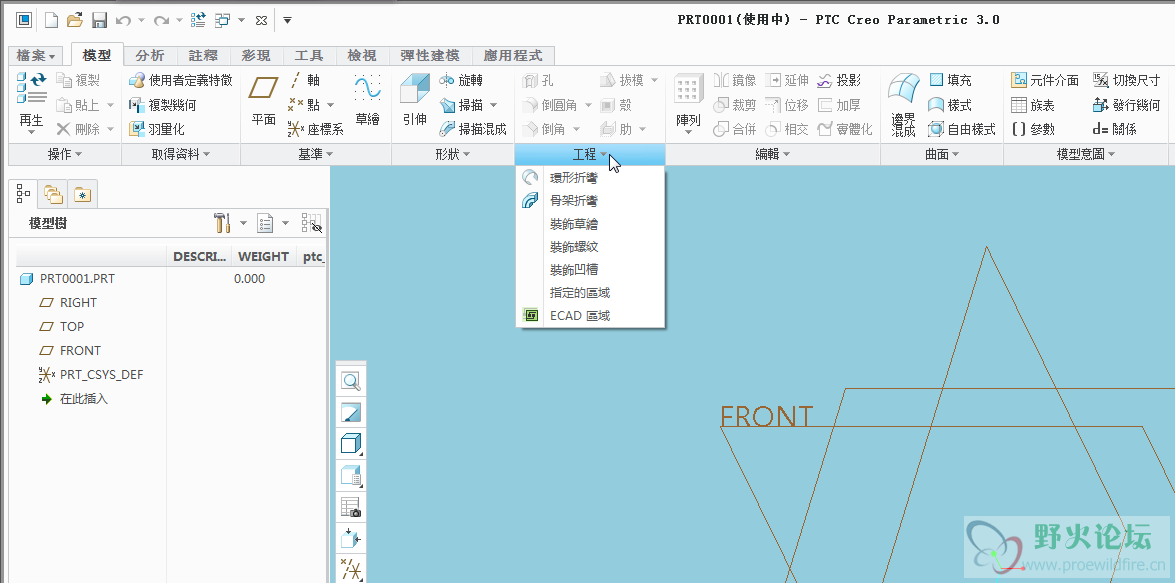The image size is (1175, 583).
Task: Switch to the Render (彩現) tab
Action: click(x=256, y=56)
